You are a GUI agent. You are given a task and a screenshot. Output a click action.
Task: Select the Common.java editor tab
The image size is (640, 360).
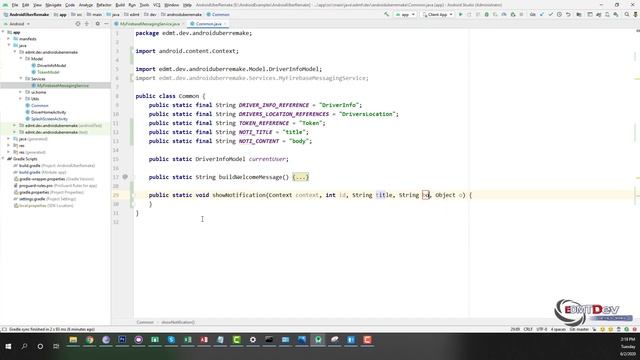click(208, 24)
